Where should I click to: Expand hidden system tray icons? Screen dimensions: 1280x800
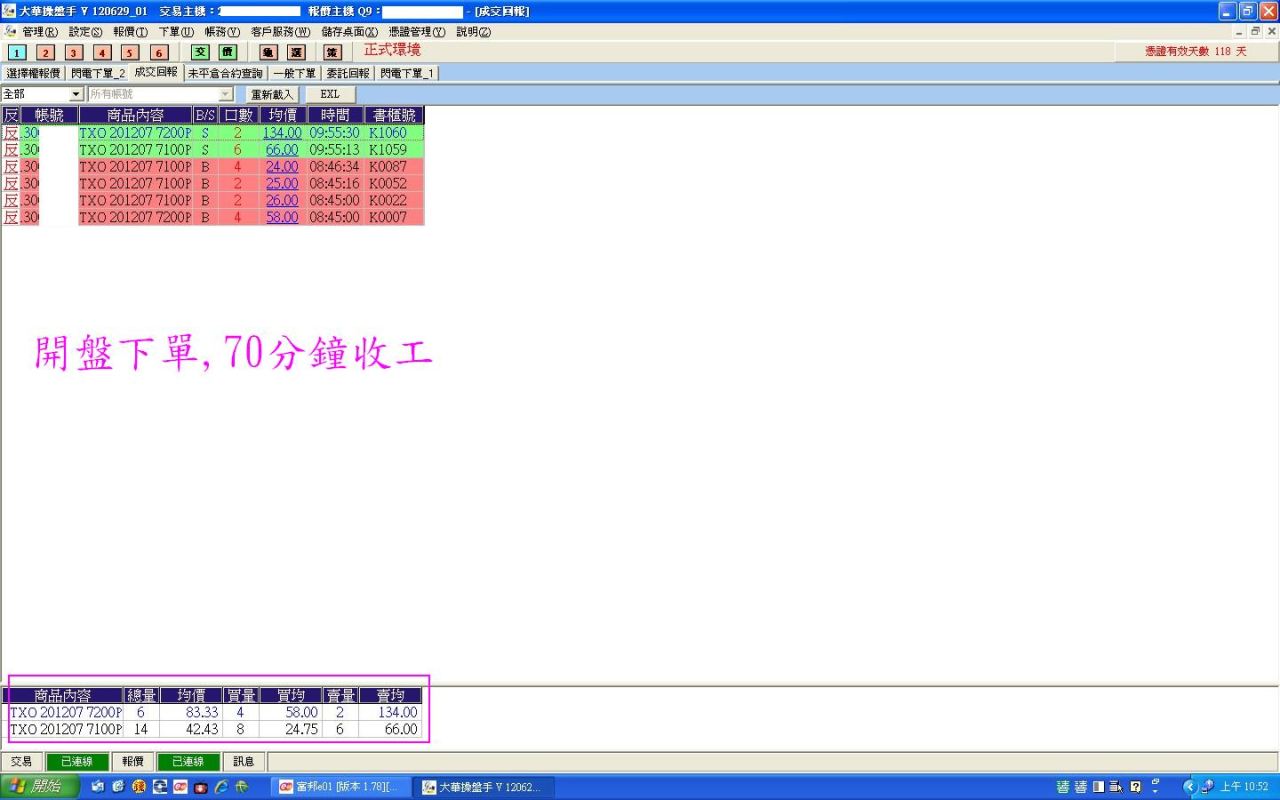[1189, 787]
